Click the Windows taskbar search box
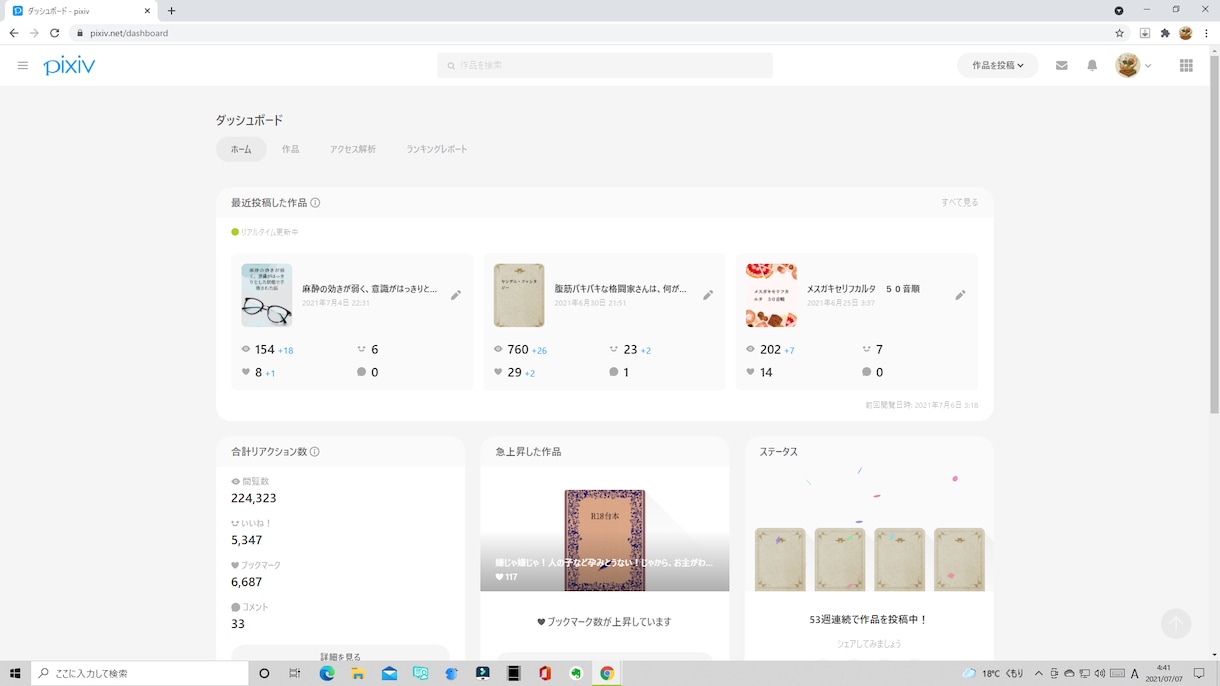 (x=140, y=674)
